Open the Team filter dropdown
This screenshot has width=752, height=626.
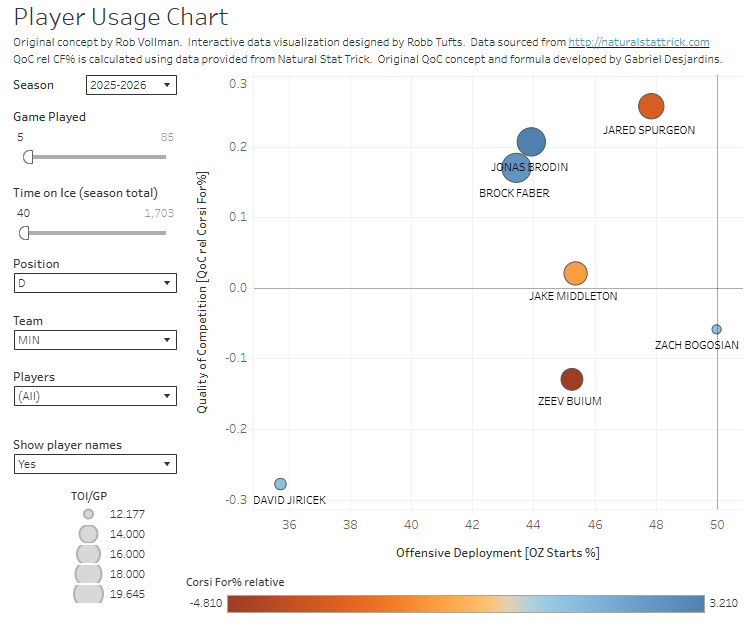tap(95, 340)
